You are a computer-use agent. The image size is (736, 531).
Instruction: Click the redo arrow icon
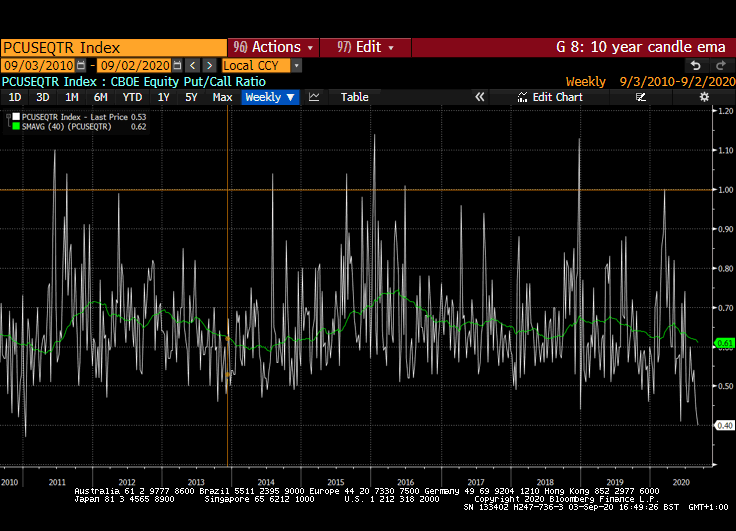pyautogui.click(x=718, y=65)
